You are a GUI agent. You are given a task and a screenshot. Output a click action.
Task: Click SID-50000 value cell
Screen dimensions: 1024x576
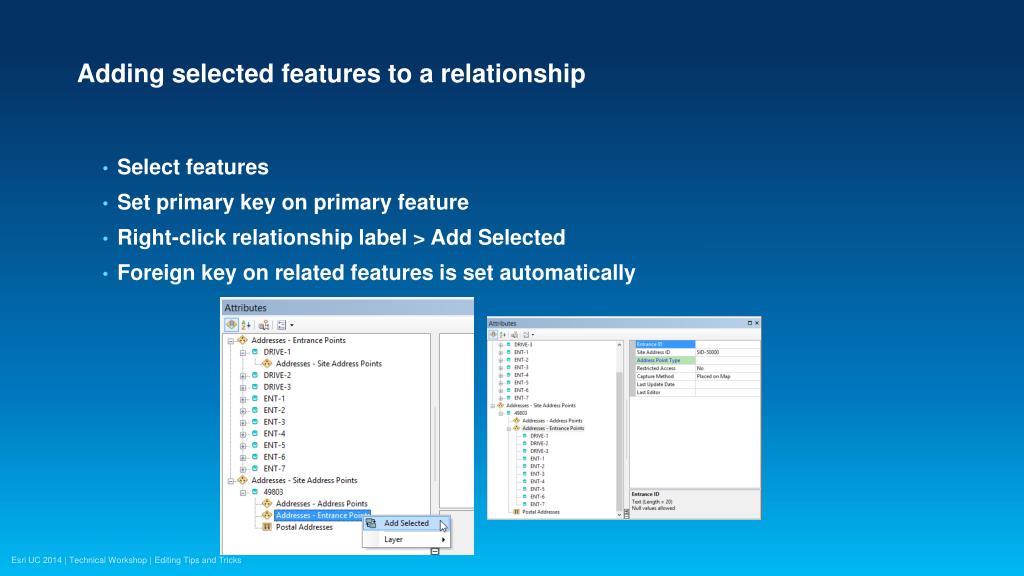coord(727,352)
